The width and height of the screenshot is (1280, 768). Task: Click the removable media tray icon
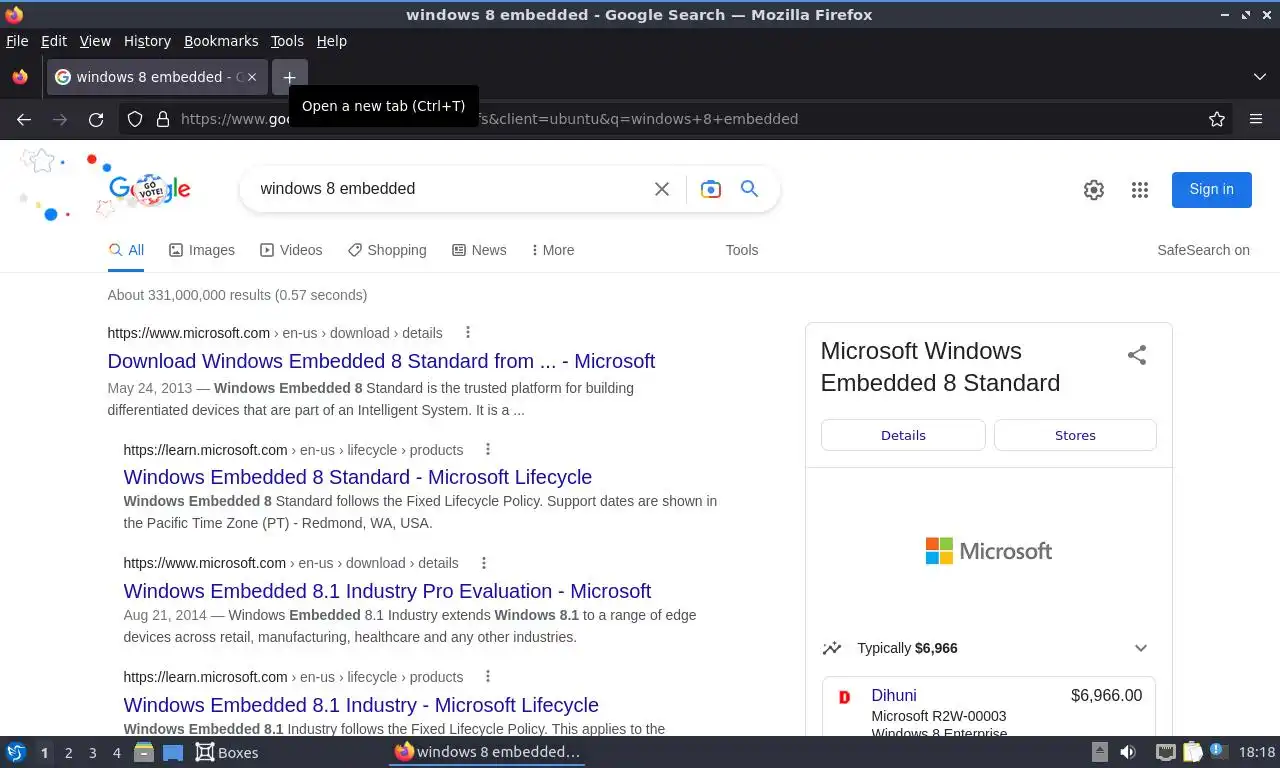click(x=1100, y=752)
